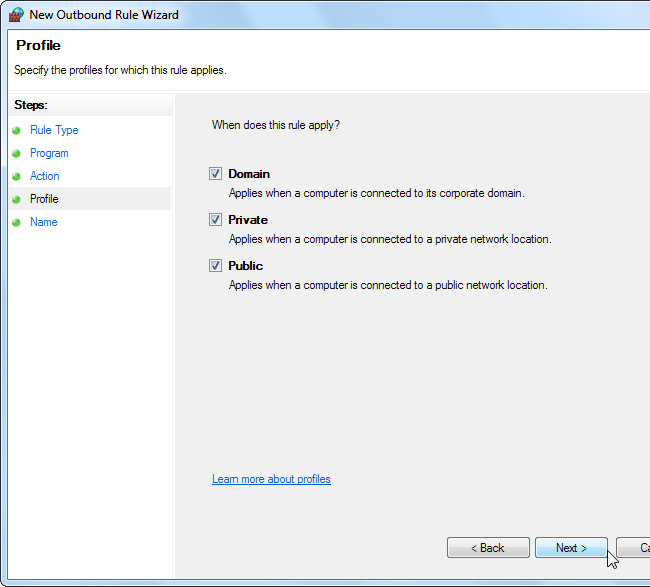Viewport: 650px width, 587px height.
Task: Toggle the Private profile checkbox
Action: click(x=215, y=219)
